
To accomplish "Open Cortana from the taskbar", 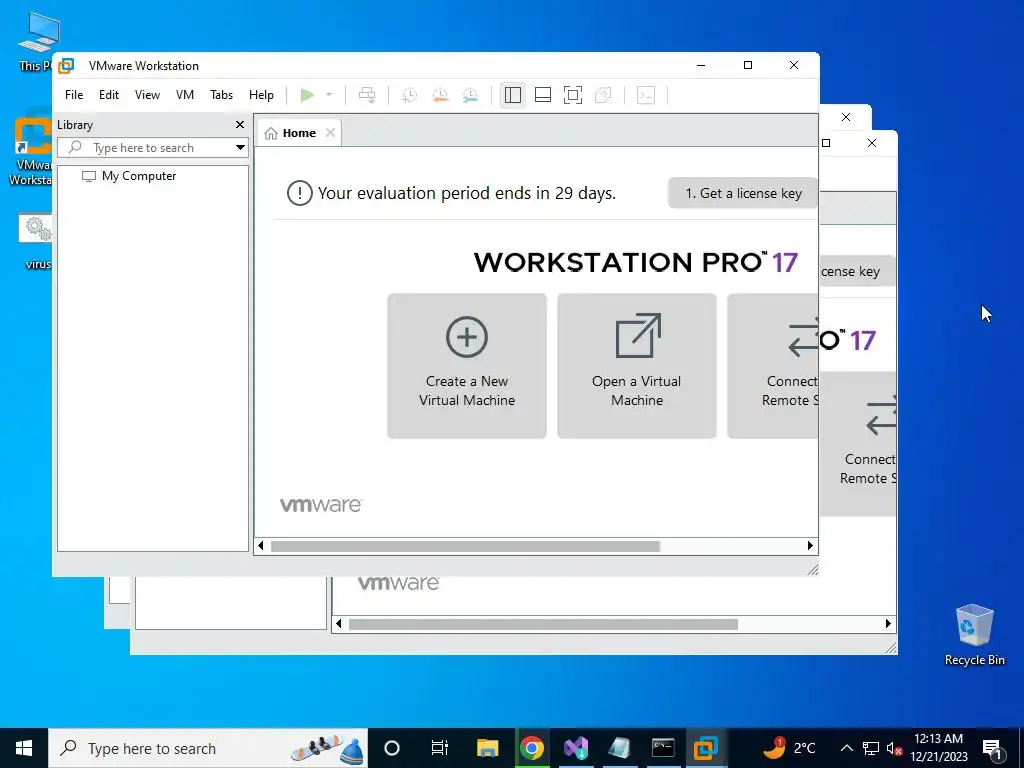I will [391, 748].
